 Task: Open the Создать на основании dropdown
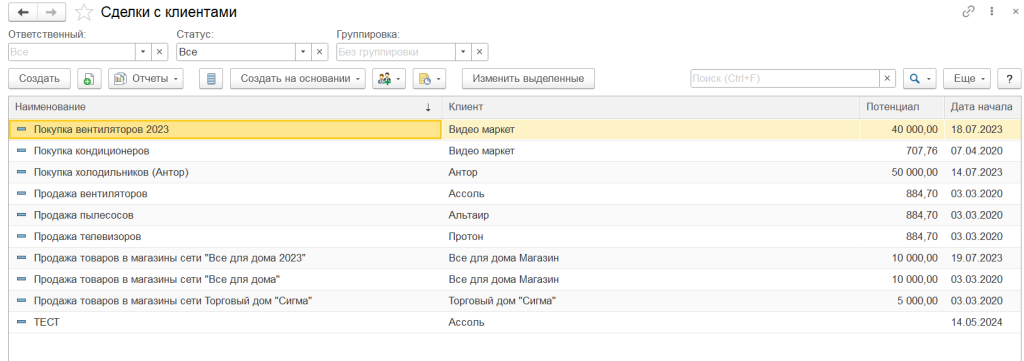tap(298, 78)
